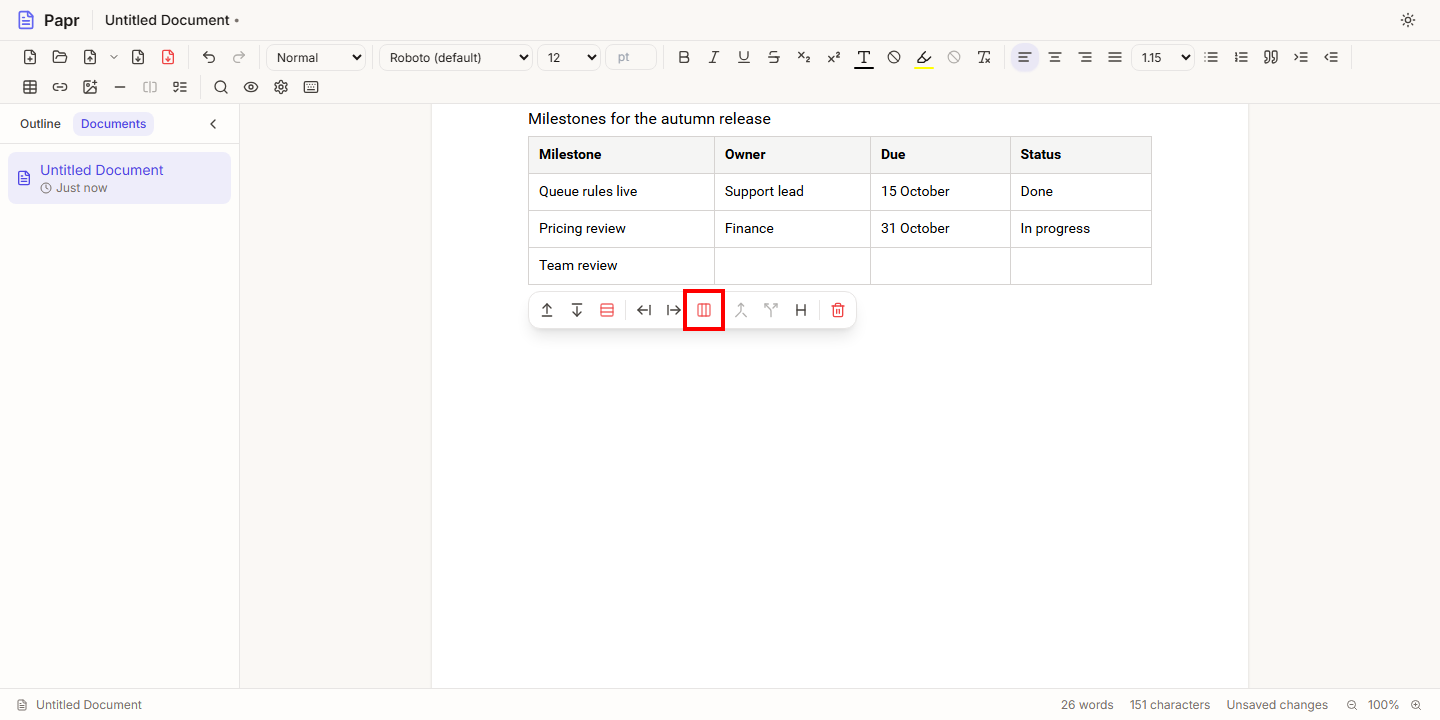This screenshot has width=1440, height=720.
Task: Click the Papr logo
Action: click(x=48, y=20)
